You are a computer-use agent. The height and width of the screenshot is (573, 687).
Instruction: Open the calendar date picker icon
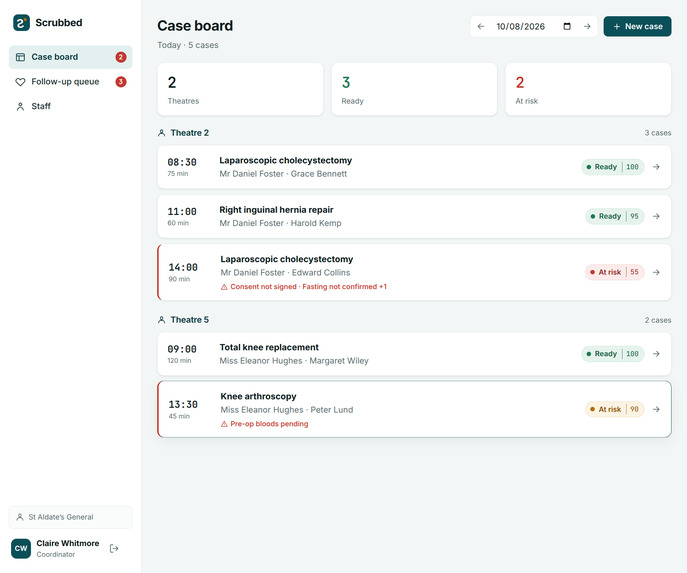pos(567,26)
